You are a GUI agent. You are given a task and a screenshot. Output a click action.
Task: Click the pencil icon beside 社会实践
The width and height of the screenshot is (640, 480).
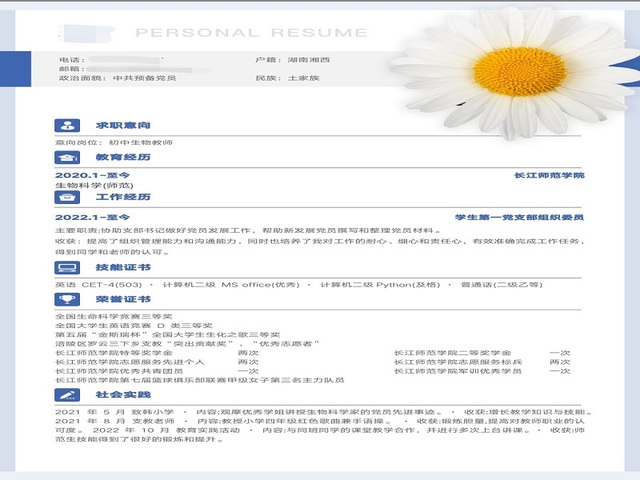coord(68,395)
